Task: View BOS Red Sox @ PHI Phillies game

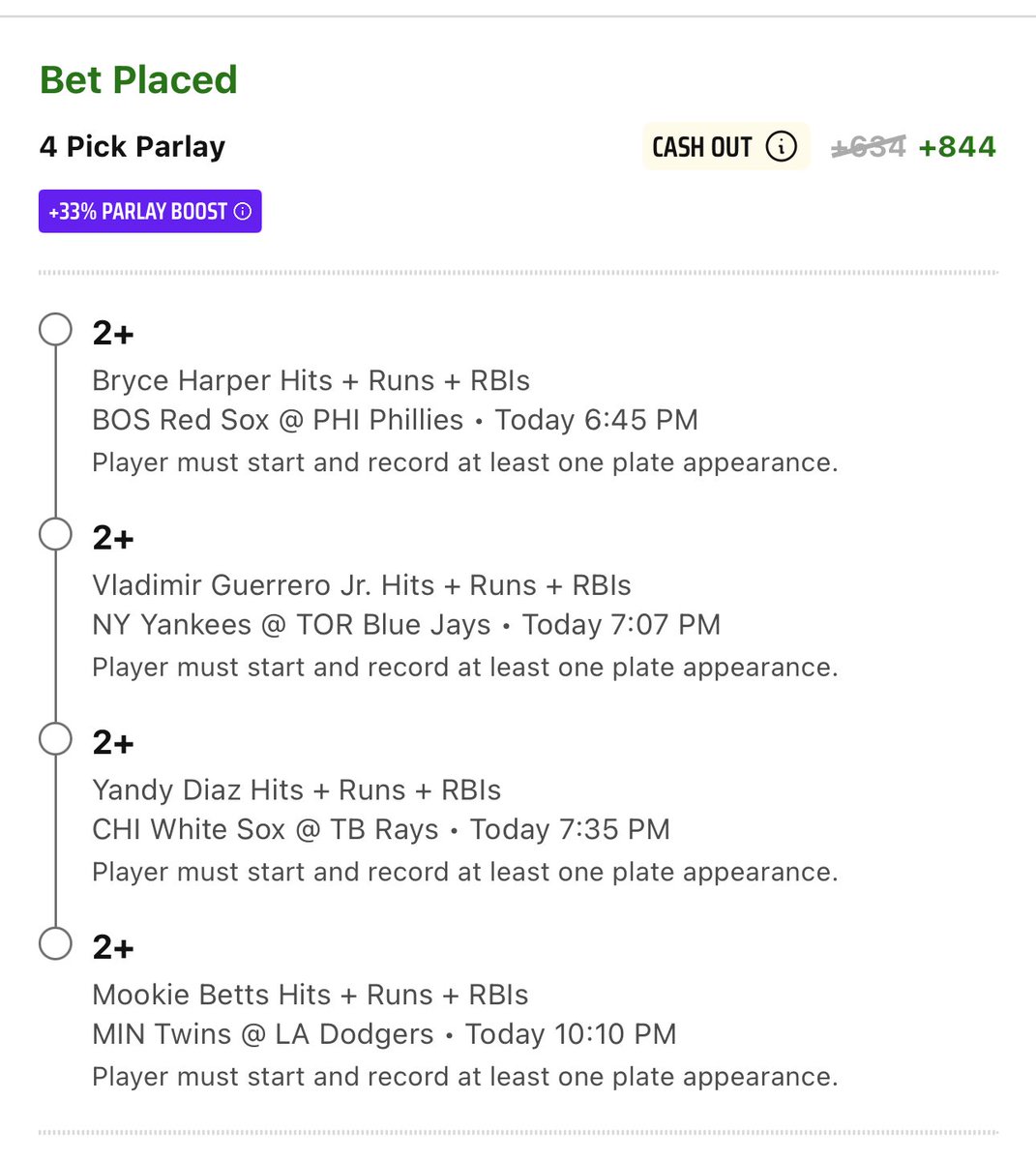Action: point(278,420)
